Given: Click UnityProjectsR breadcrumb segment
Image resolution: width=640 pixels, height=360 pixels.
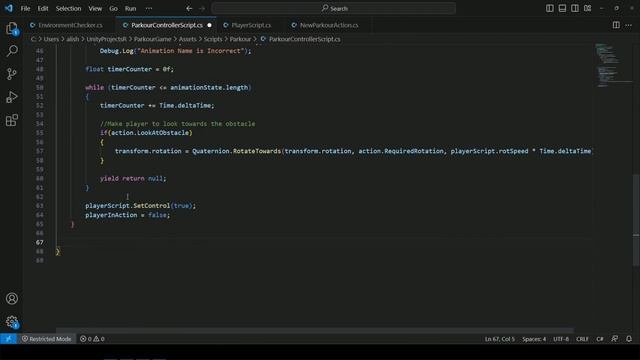Looking at the screenshot, I should tap(107, 39).
